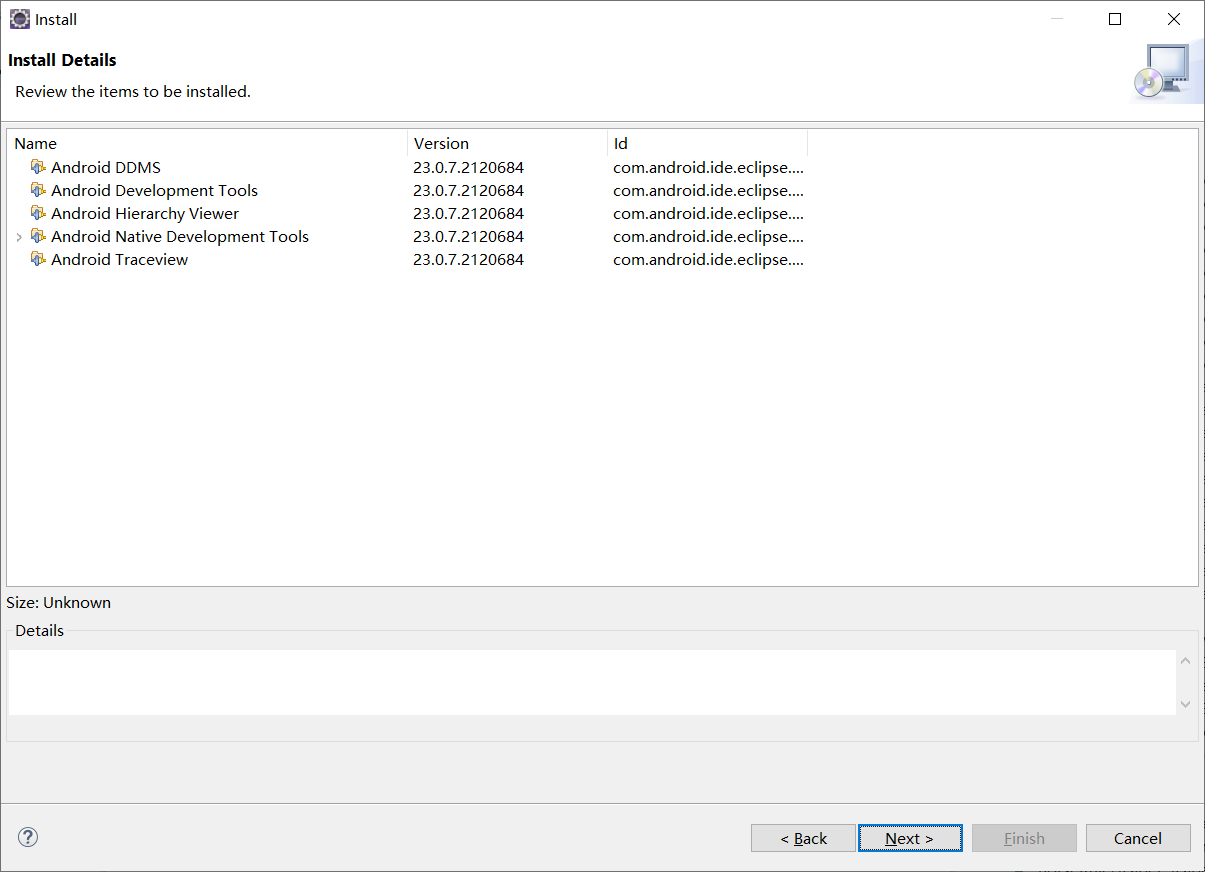Click the Android Hierarchy Viewer feature icon
The image size is (1205, 872).
(38, 213)
